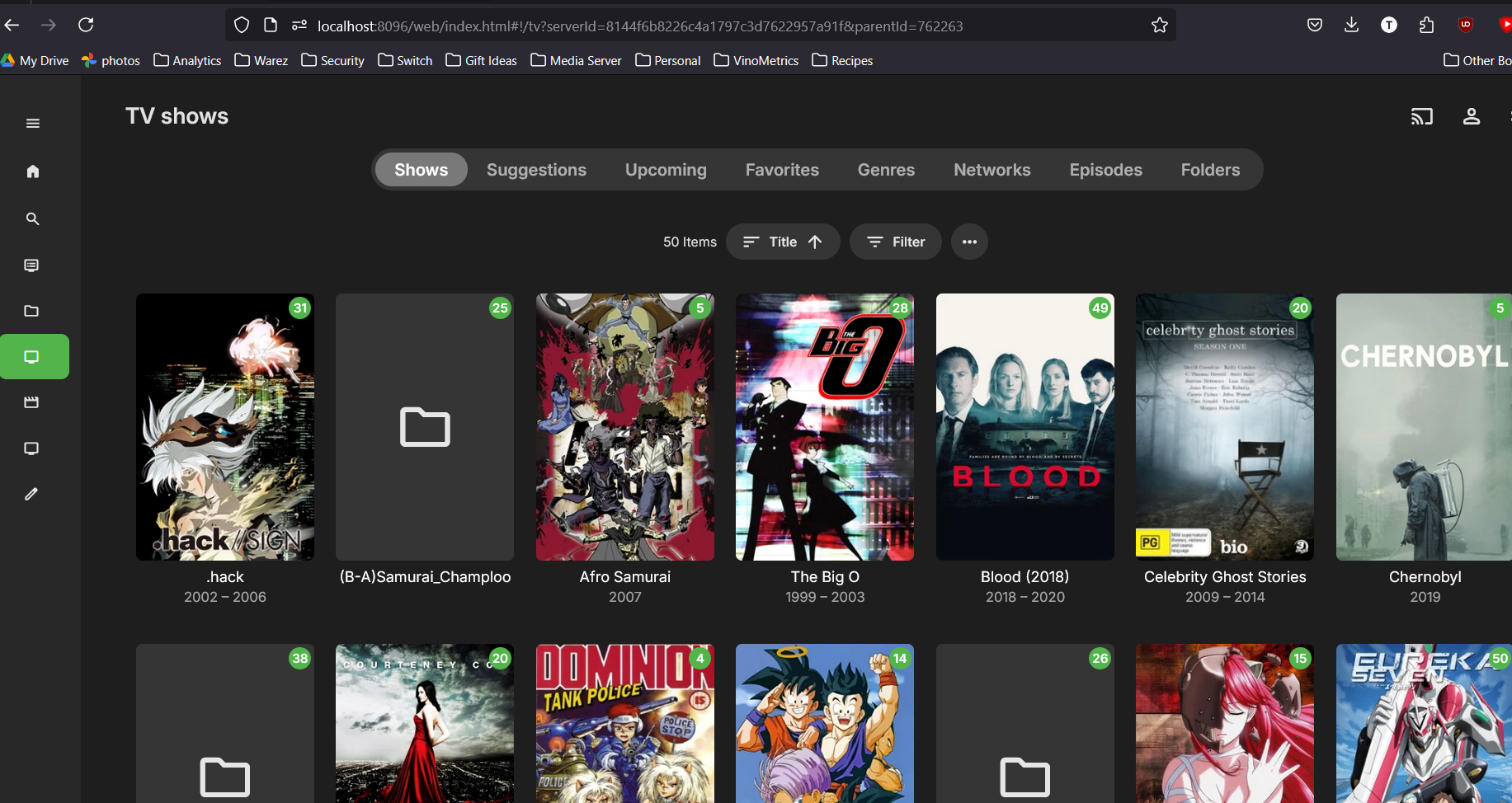Open Celebrity Ghost Stories title link
Viewport: 1512px width, 803px height.
[x=1225, y=577]
